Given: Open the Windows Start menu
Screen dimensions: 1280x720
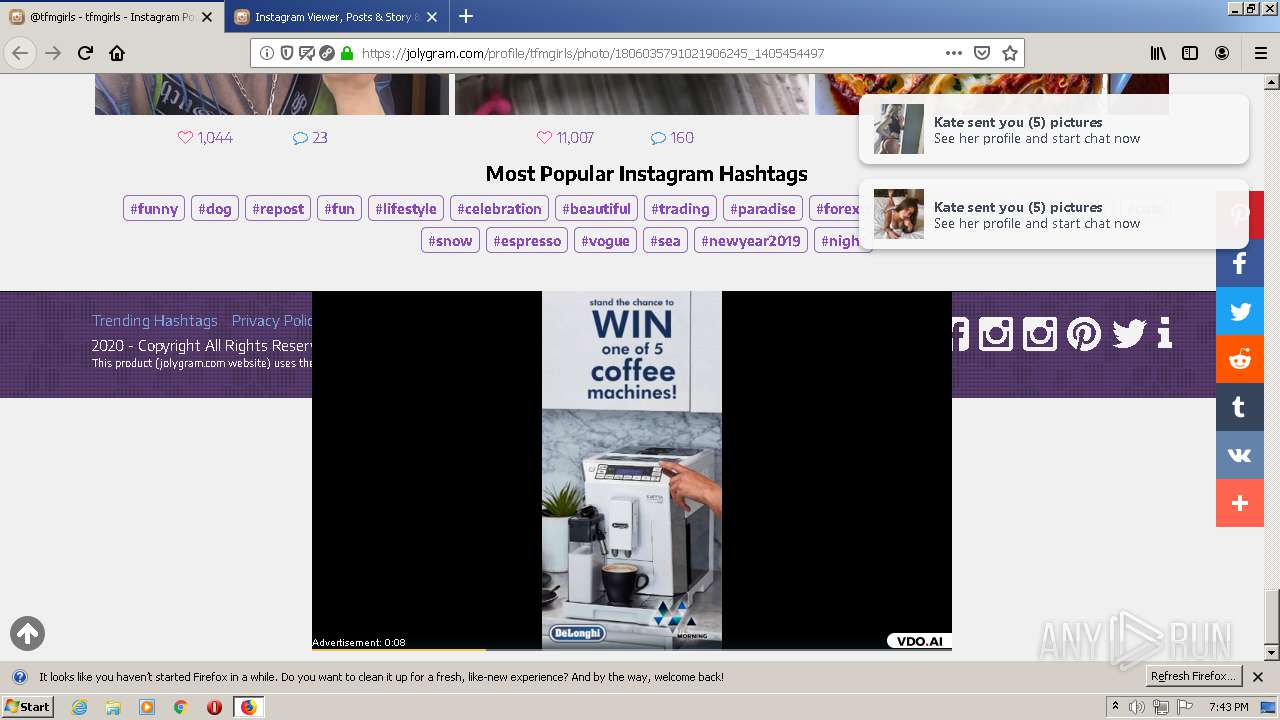Looking at the screenshot, I should tap(28, 706).
